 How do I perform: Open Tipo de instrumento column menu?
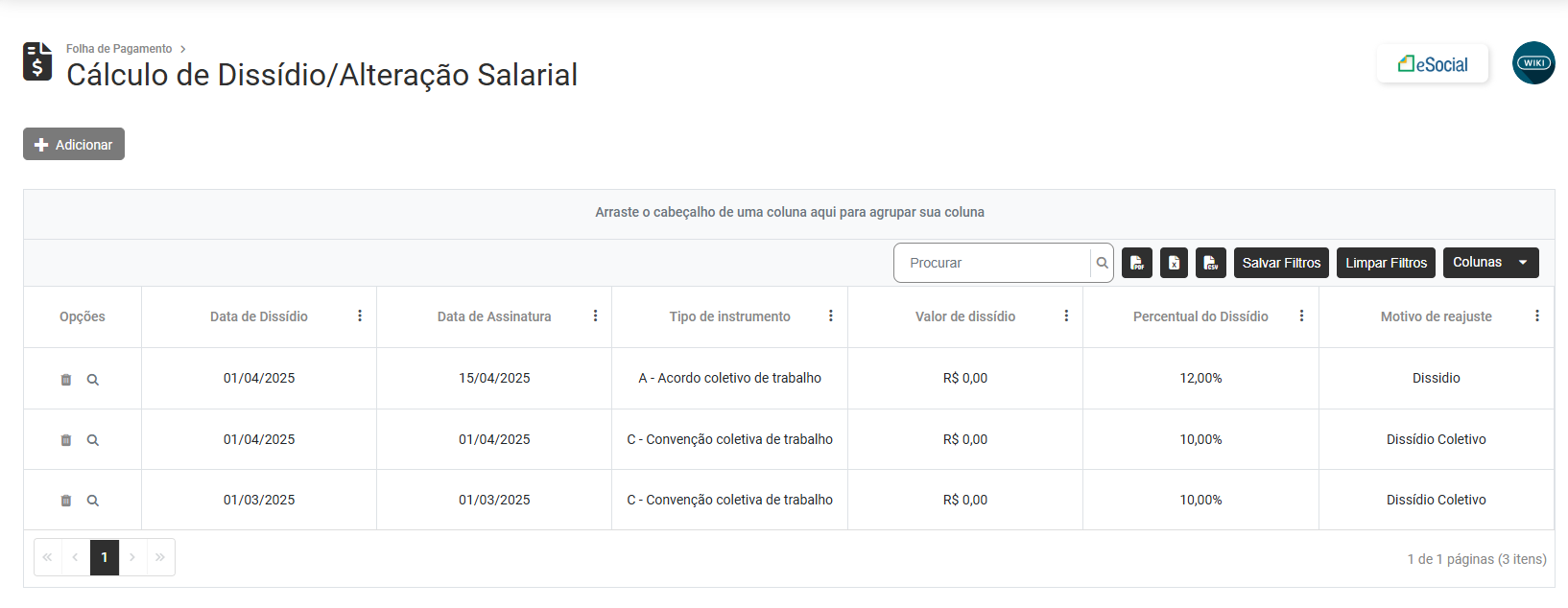(831, 316)
